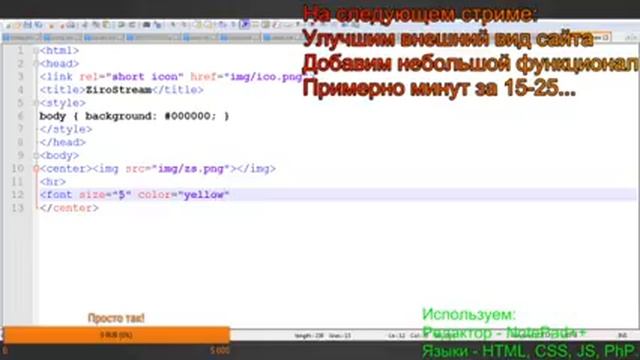Click line number 6 in the margin
The image size is (640, 360).
(x=20, y=116)
